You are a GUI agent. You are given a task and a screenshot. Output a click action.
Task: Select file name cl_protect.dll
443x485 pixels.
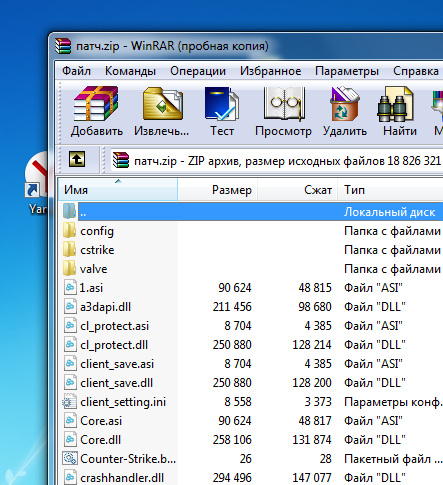click(x=114, y=345)
